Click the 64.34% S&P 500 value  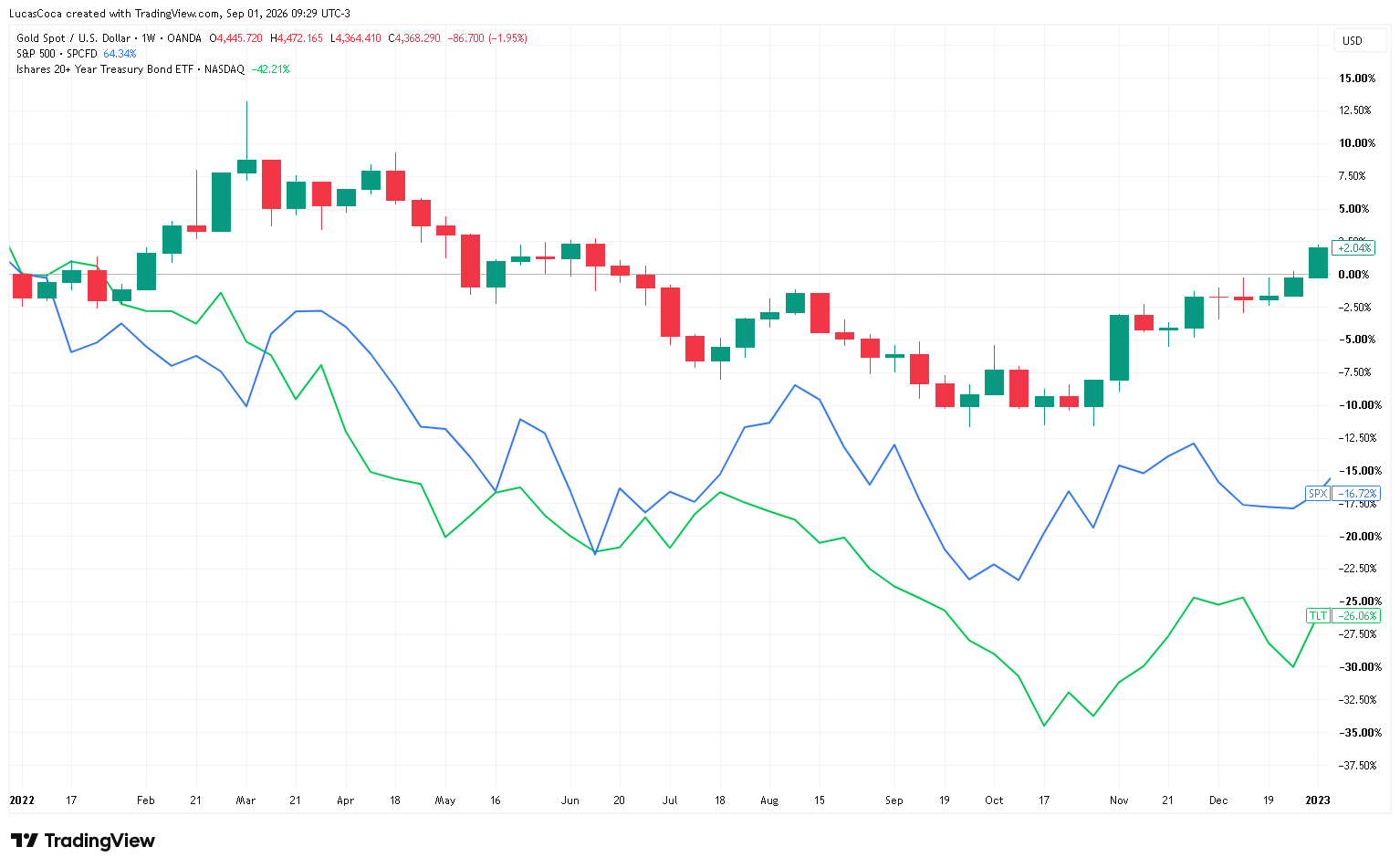coord(120,54)
